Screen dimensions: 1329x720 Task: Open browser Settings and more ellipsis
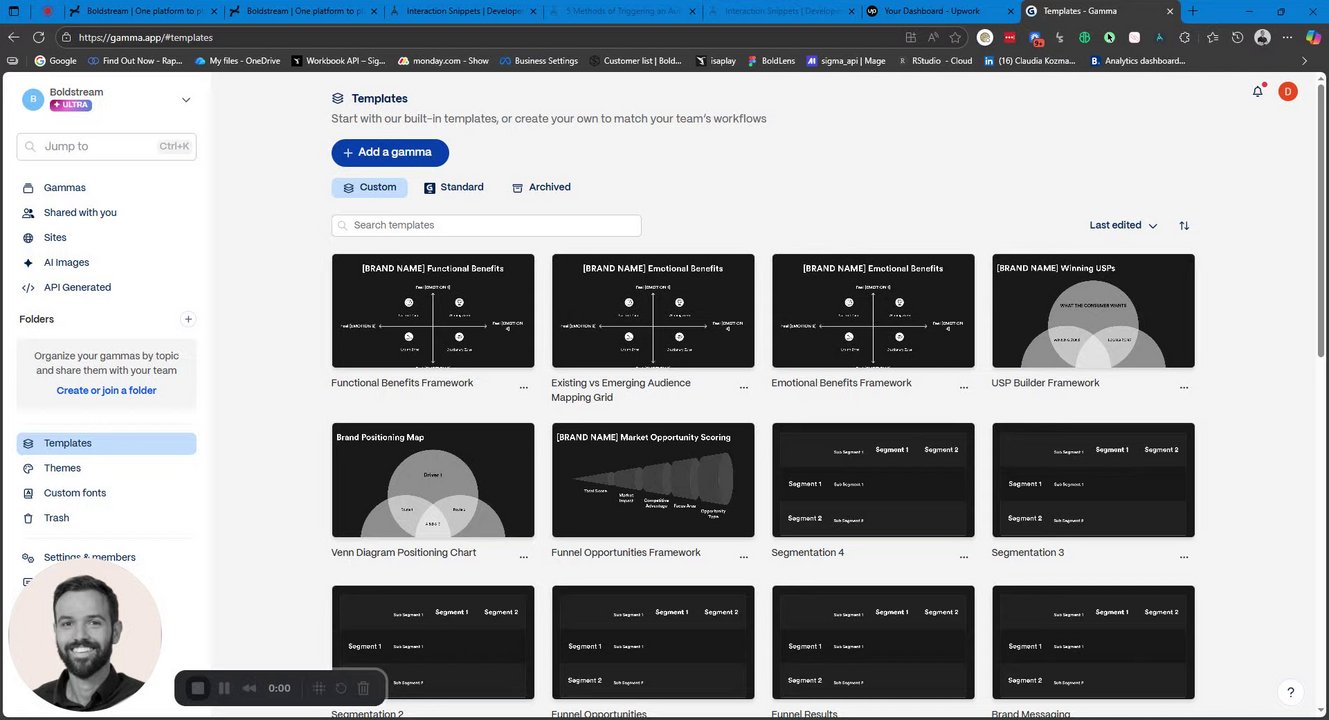pos(1288,37)
